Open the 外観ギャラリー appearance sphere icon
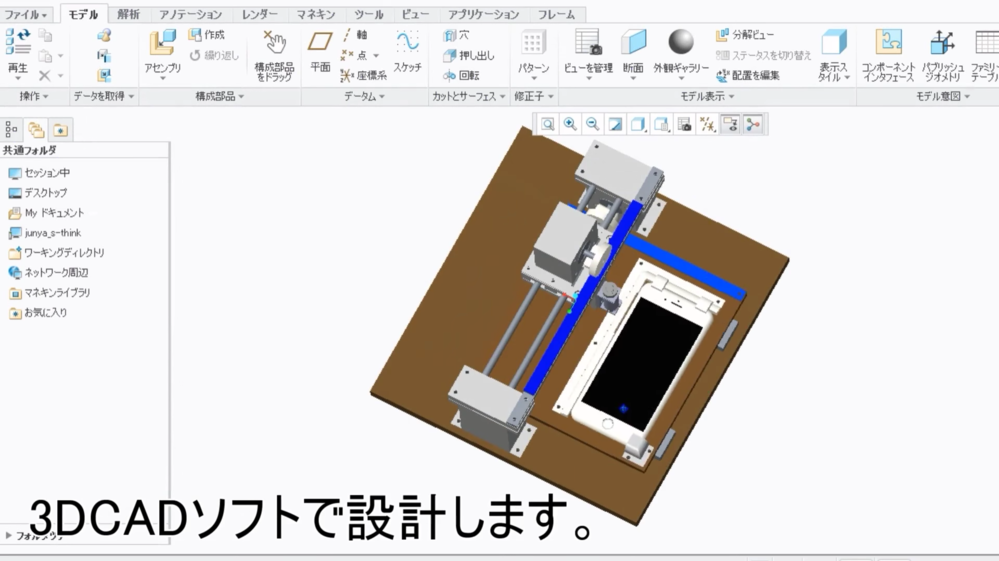The height and width of the screenshot is (561, 999). (680, 43)
